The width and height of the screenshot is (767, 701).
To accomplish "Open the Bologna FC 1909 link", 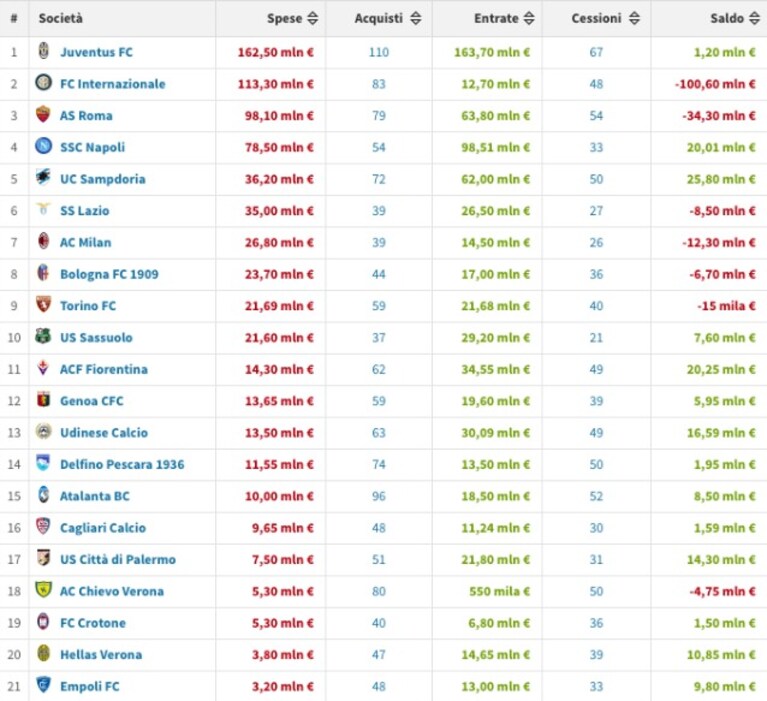I will click(x=109, y=274).
